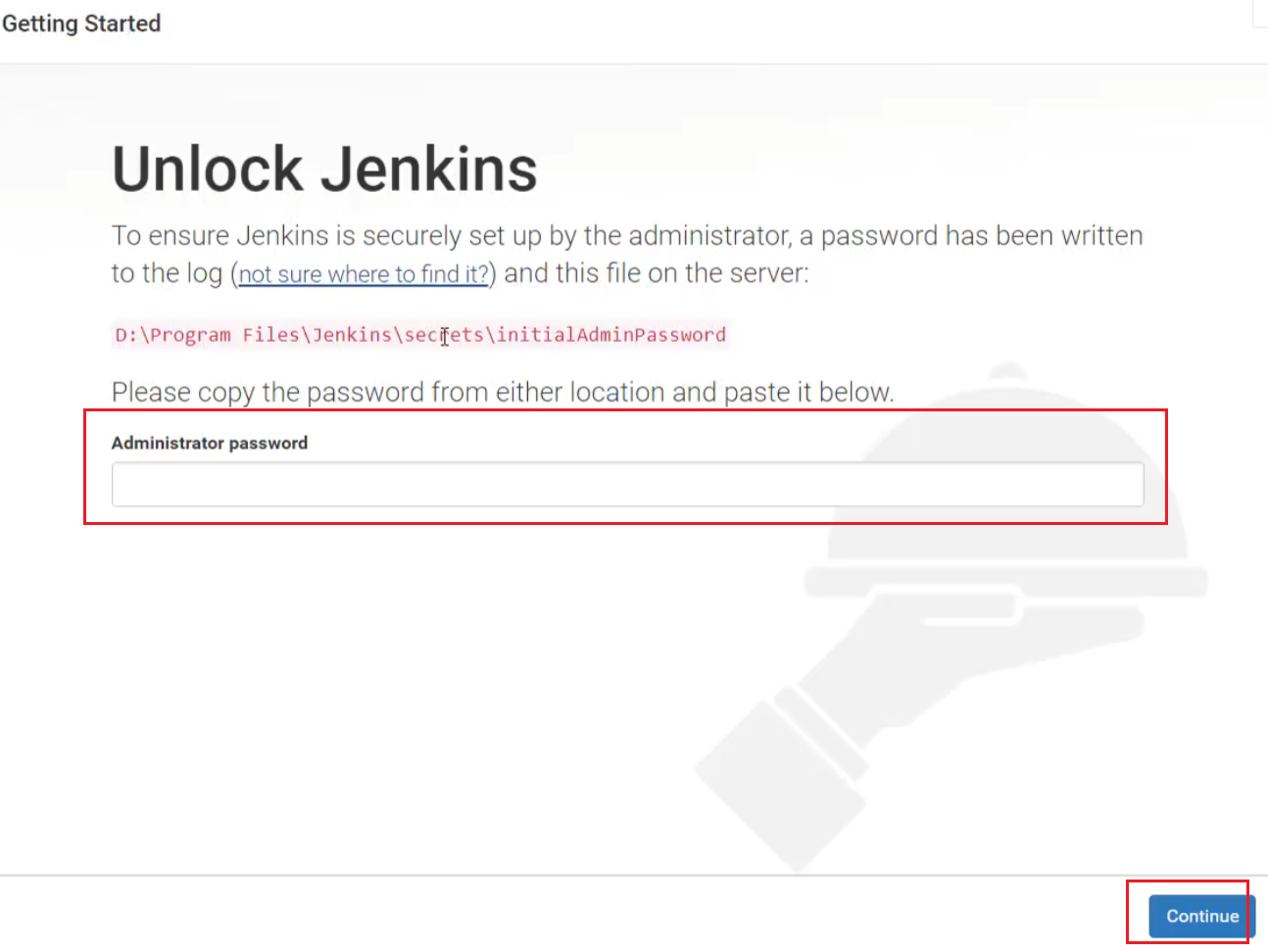Viewport: 1268px width, 952px height.
Task: Click 'and this file on the server:' text
Action: click(657, 273)
